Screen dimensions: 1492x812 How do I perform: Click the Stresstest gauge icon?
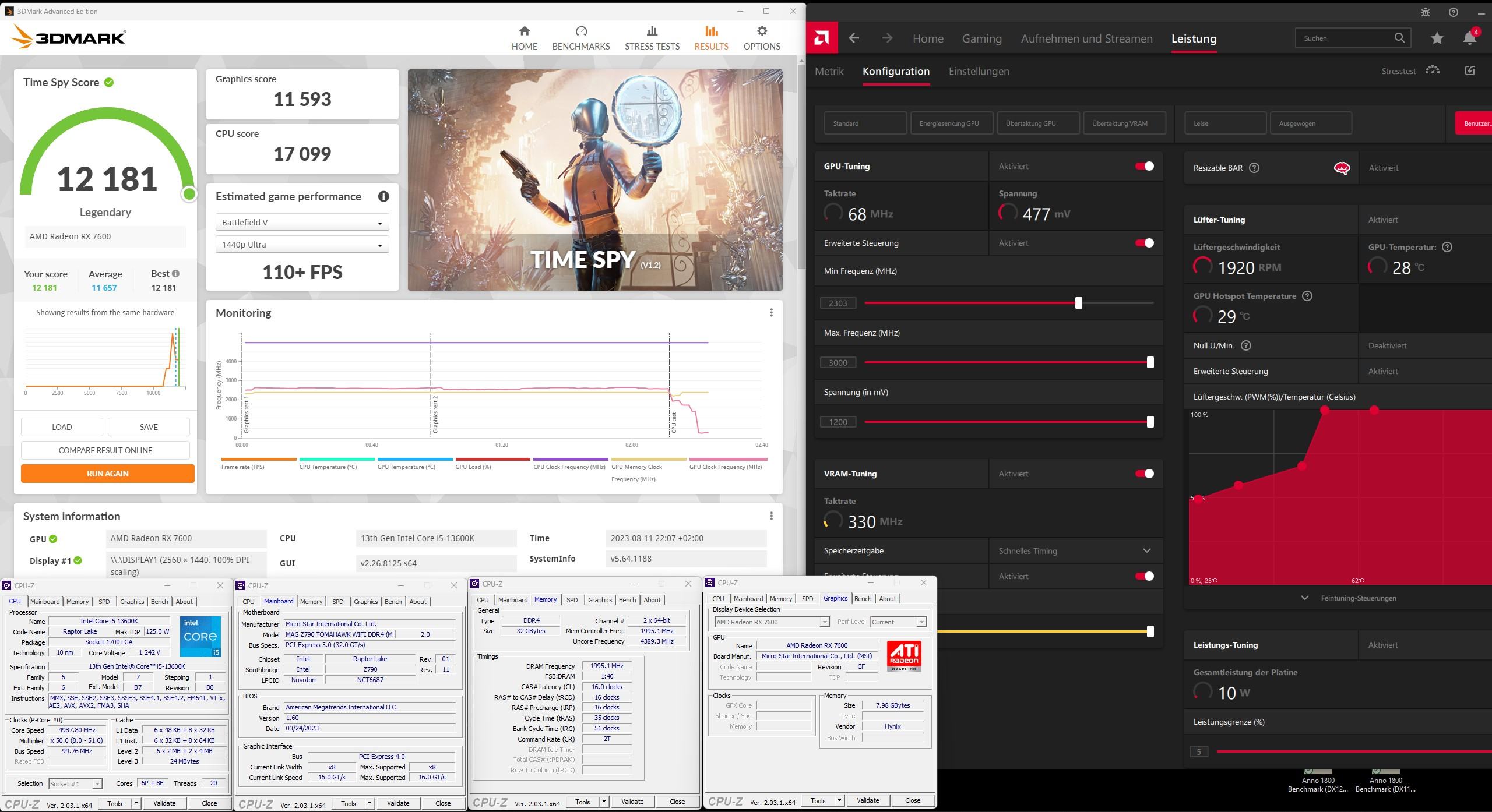click(x=1433, y=70)
